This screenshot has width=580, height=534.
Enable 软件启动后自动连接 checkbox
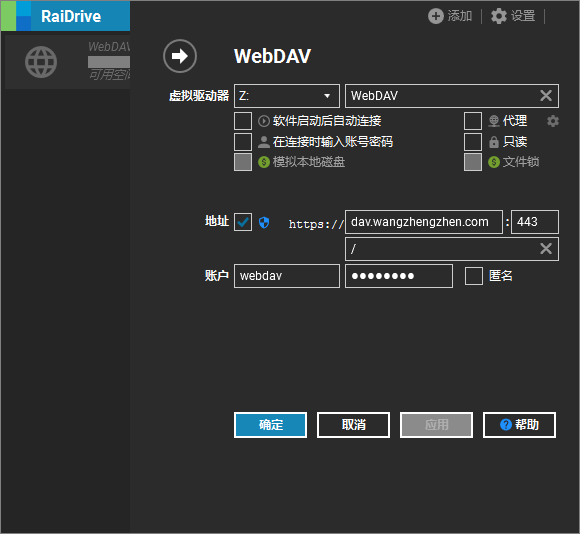click(243, 121)
